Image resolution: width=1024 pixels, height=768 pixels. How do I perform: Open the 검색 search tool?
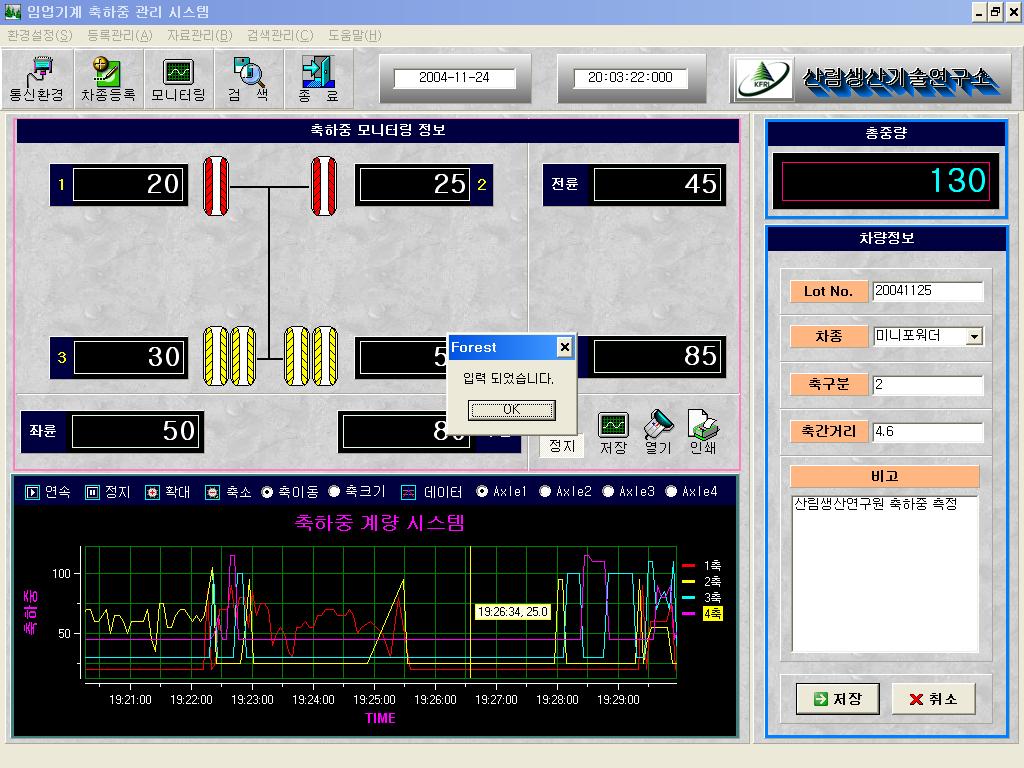248,78
